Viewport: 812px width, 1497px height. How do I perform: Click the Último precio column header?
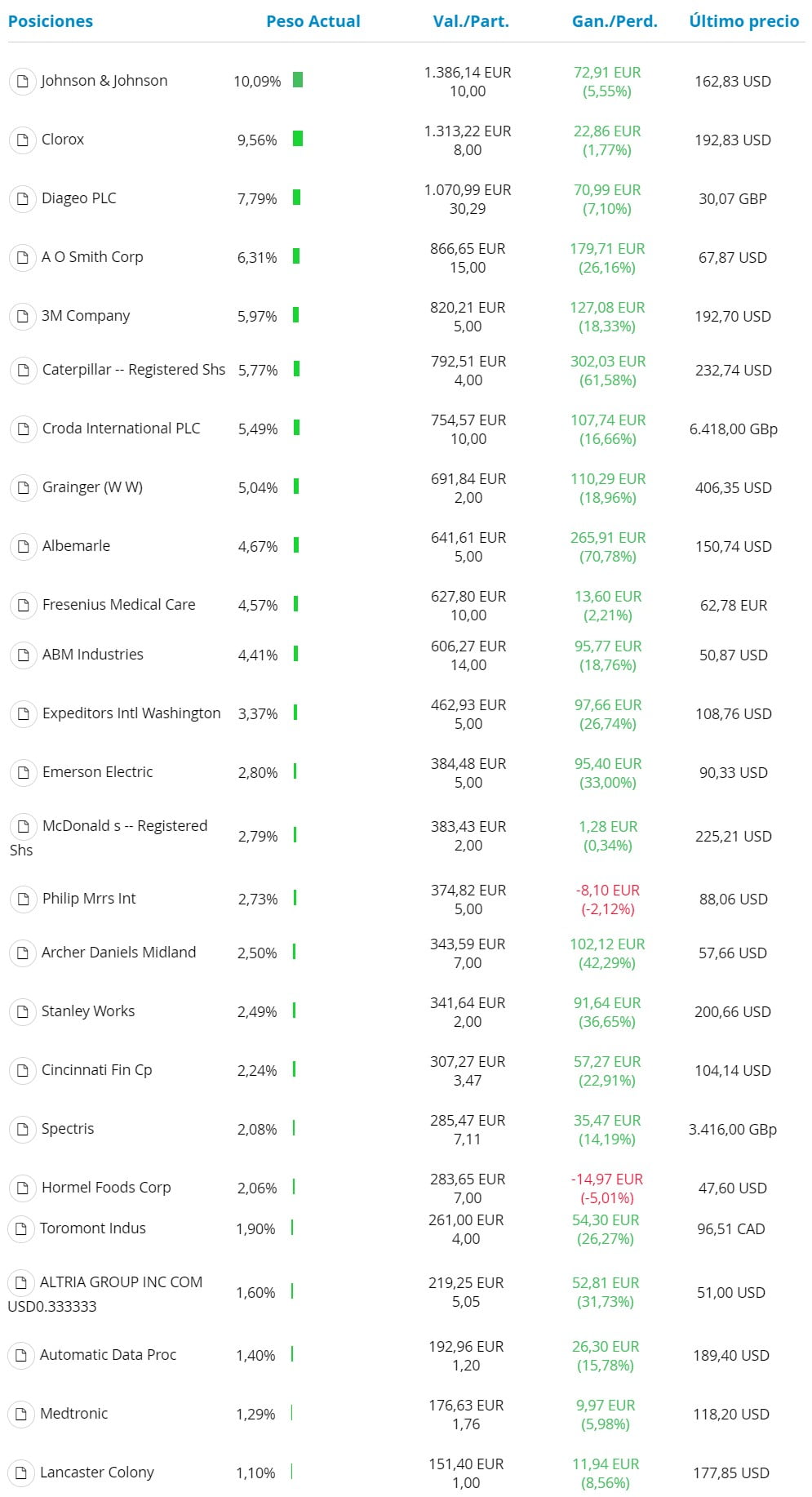tap(744, 21)
